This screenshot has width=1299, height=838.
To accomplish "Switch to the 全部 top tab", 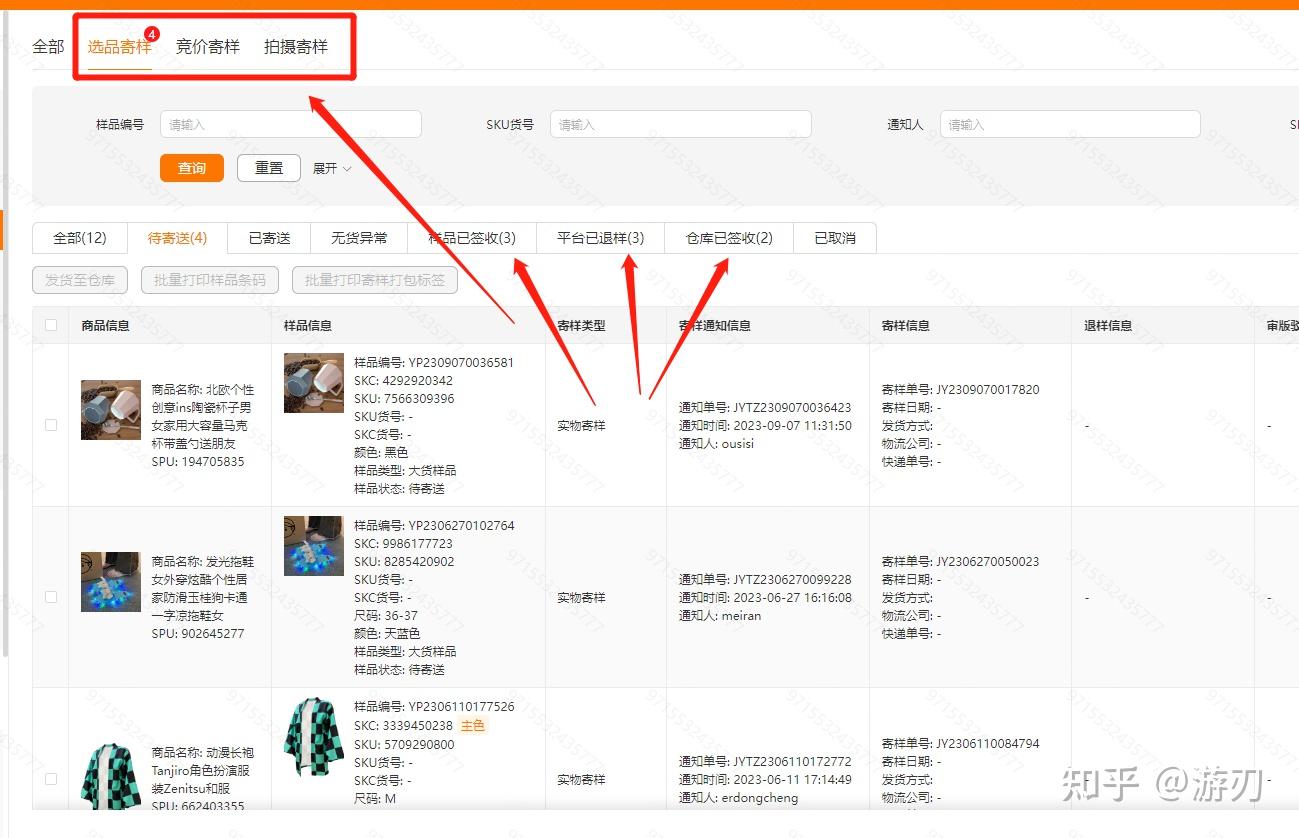I will pos(48,46).
